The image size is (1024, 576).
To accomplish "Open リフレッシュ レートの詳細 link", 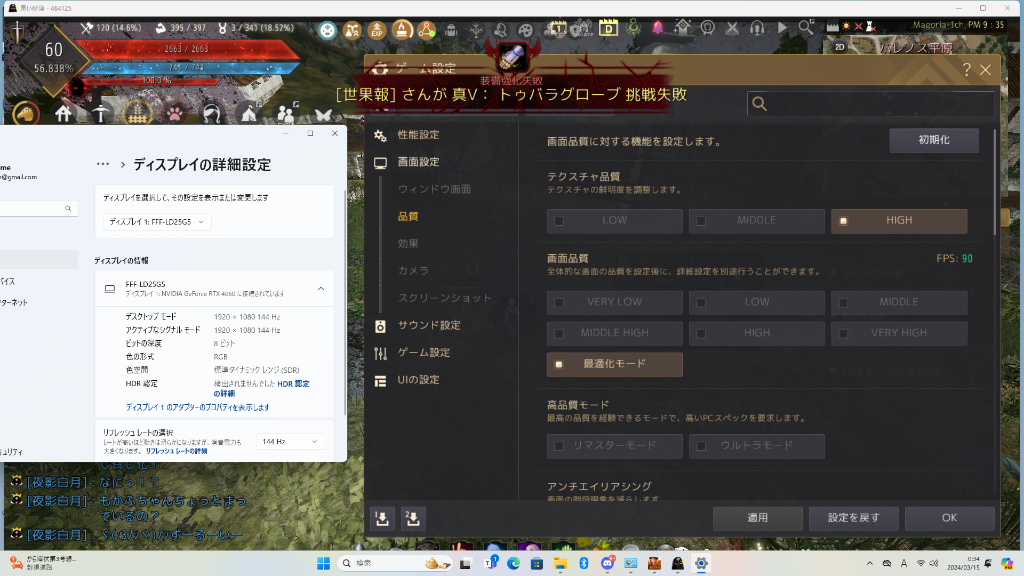I will [176, 451].
